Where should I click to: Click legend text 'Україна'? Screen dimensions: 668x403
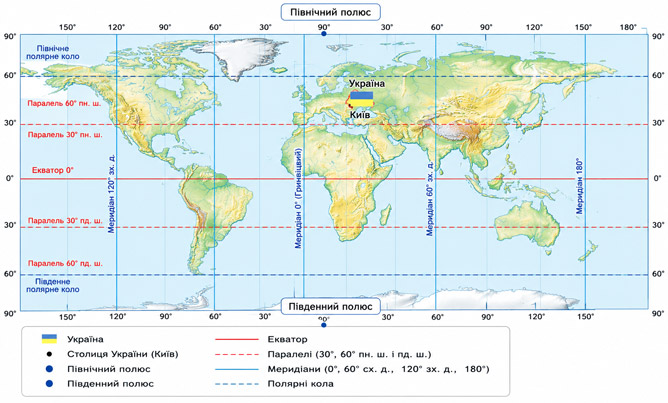coord(85,340)
